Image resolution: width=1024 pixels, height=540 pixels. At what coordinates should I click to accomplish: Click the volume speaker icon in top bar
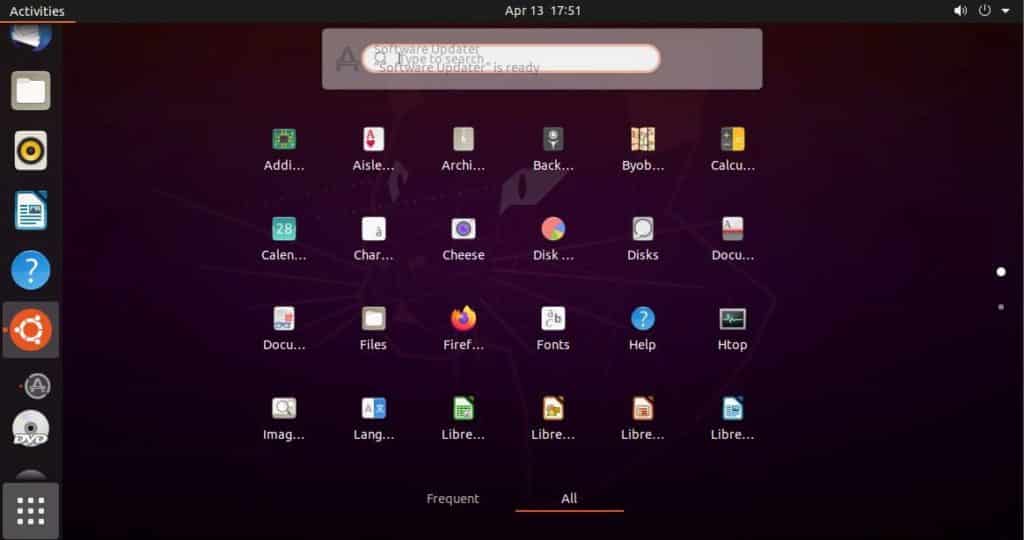point(960,10)
